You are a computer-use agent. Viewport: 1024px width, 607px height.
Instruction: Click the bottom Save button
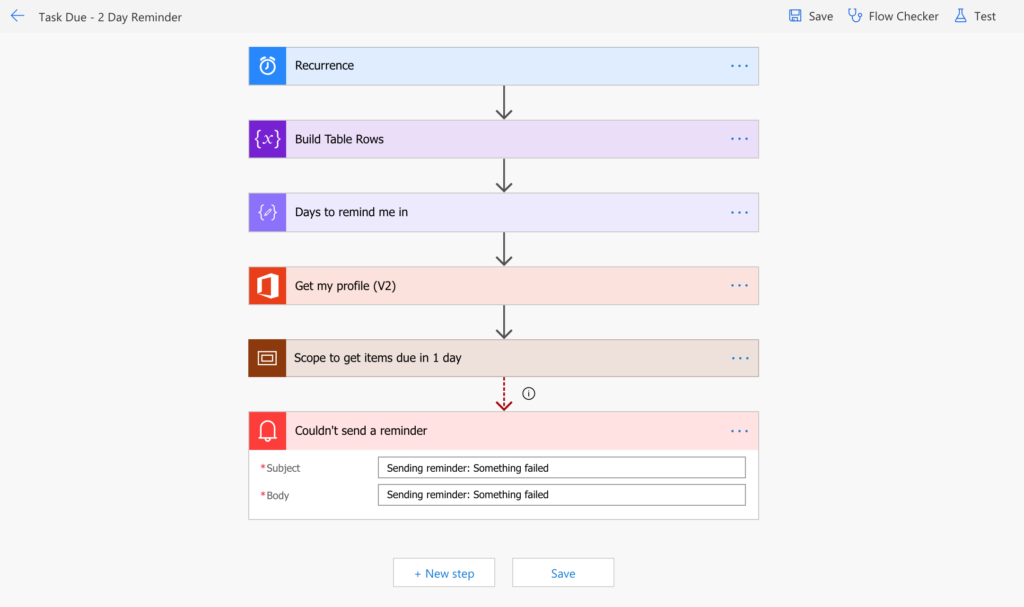click(x=563, y=573)
